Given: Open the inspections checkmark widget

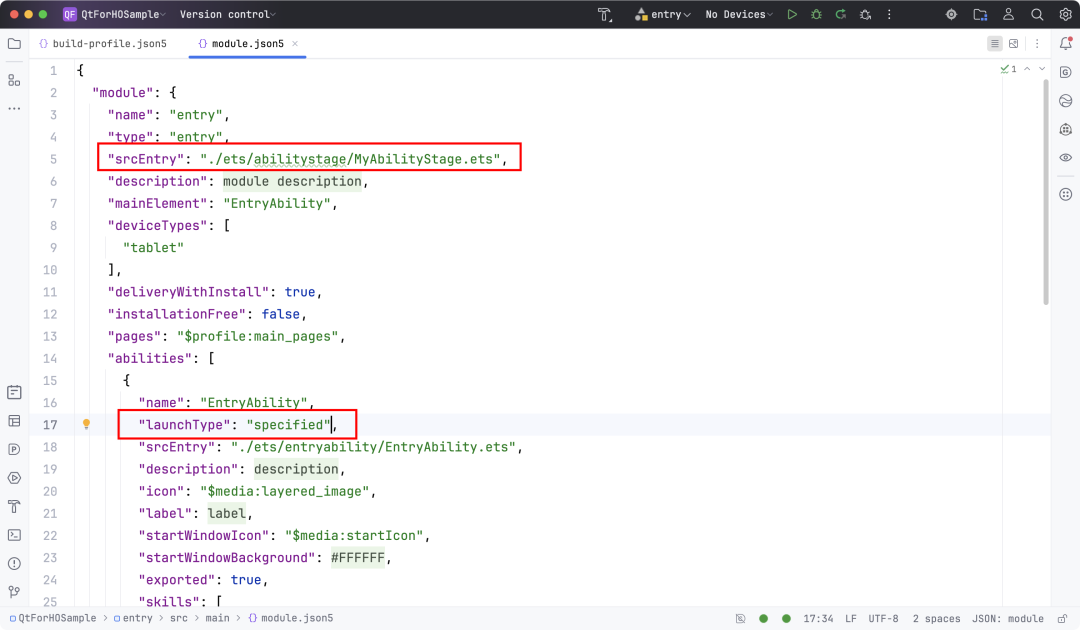Looking at the screenshot, I should [x=1008, y=69].
